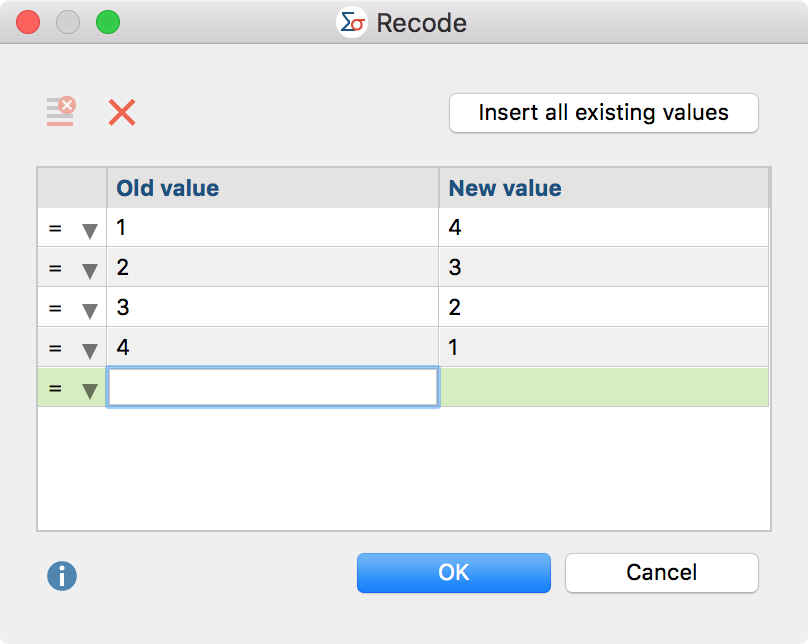
Task: Cancel the Recode dialog
Action: pos(661,572)
